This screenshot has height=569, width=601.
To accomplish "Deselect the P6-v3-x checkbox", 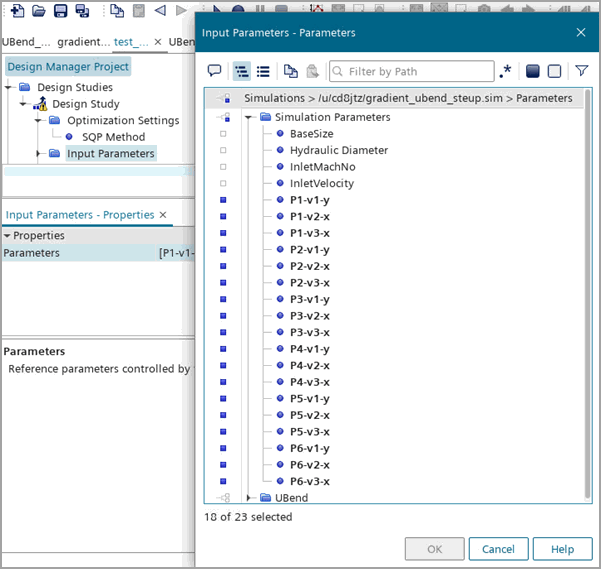I will 223,481.
